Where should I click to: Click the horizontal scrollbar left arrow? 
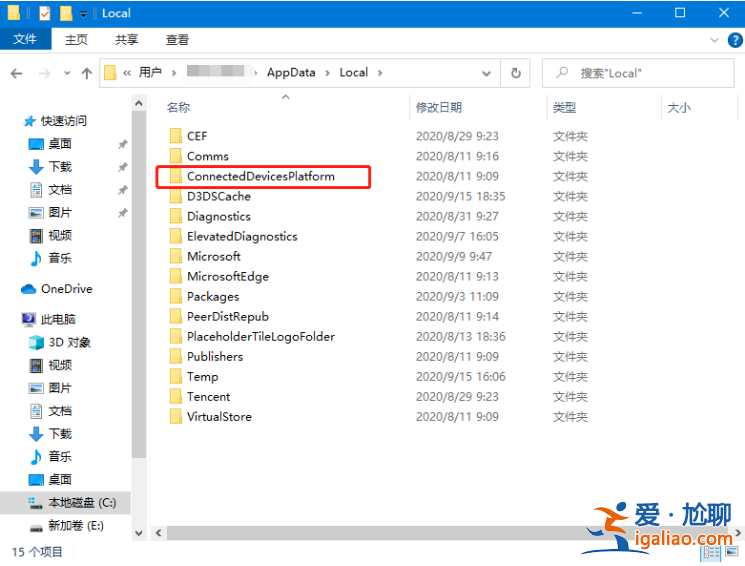click(x=159, y=533)
